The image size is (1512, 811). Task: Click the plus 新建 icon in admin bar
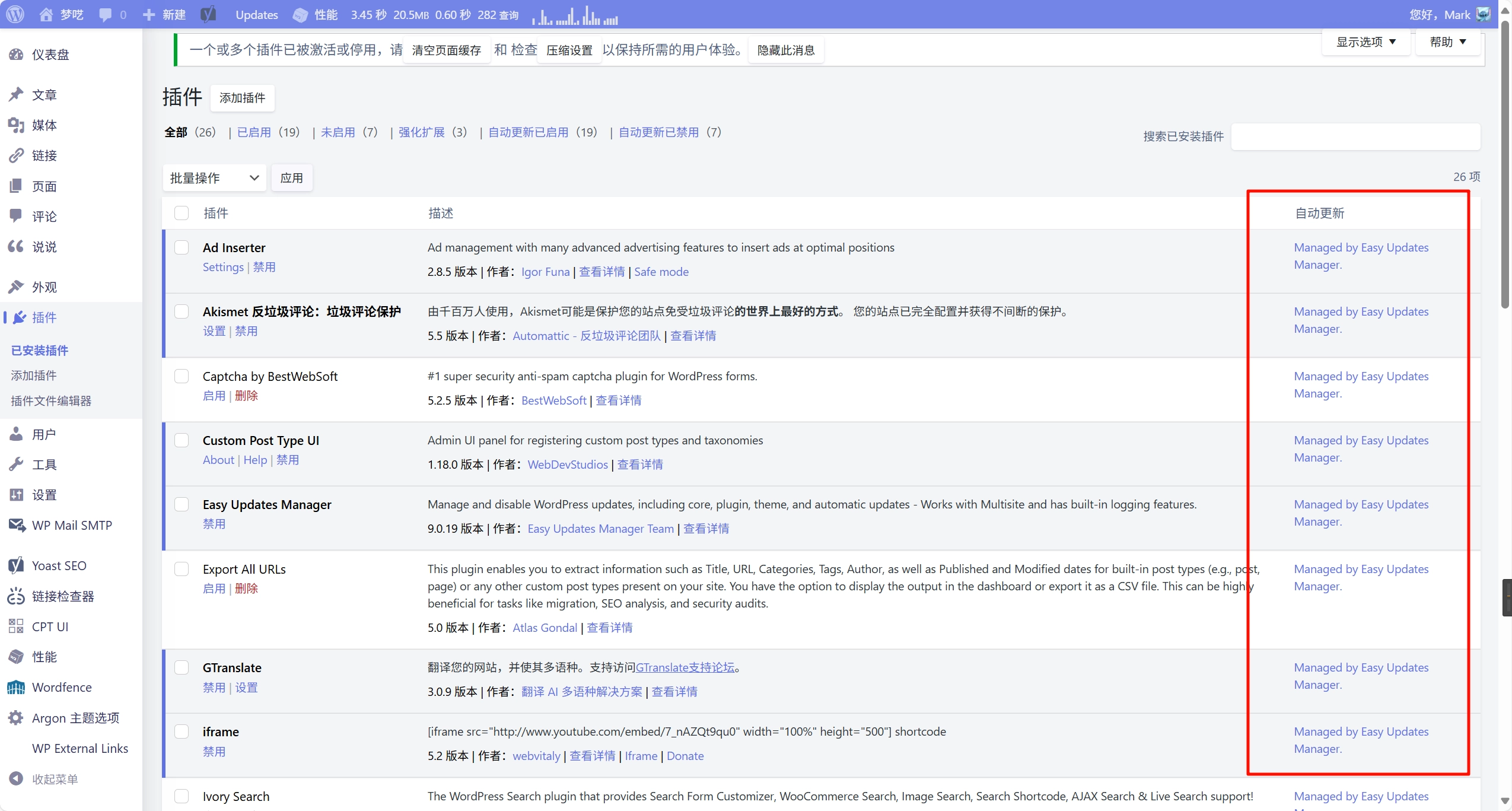click(149, 14)
